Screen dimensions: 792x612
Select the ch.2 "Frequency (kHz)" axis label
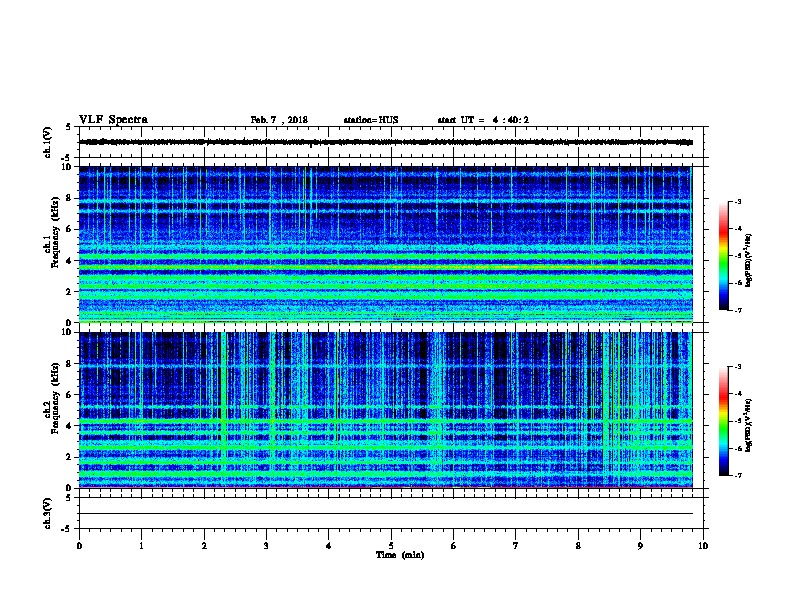(x=55, y=398)
